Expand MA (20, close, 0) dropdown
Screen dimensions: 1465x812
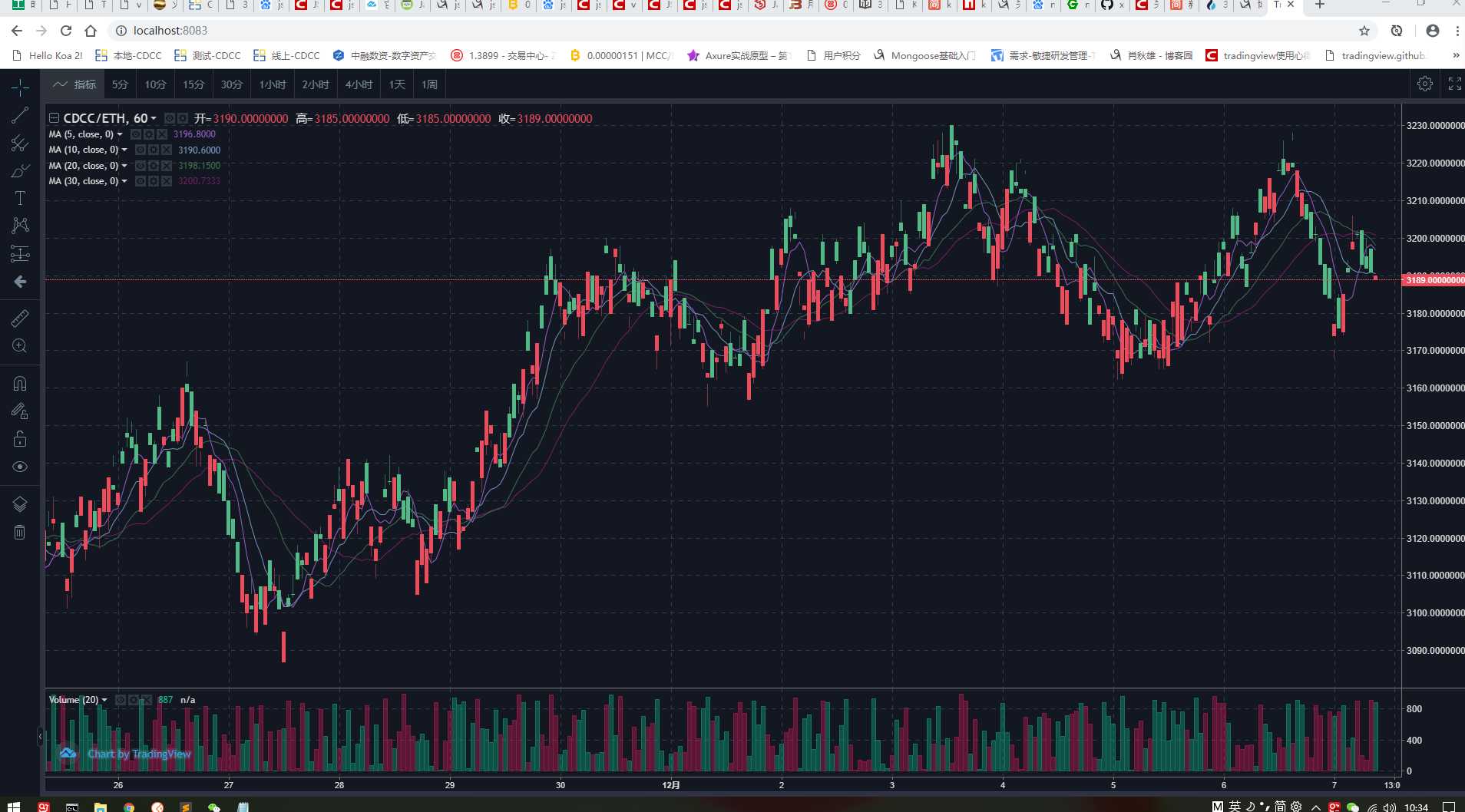[124, 166]
